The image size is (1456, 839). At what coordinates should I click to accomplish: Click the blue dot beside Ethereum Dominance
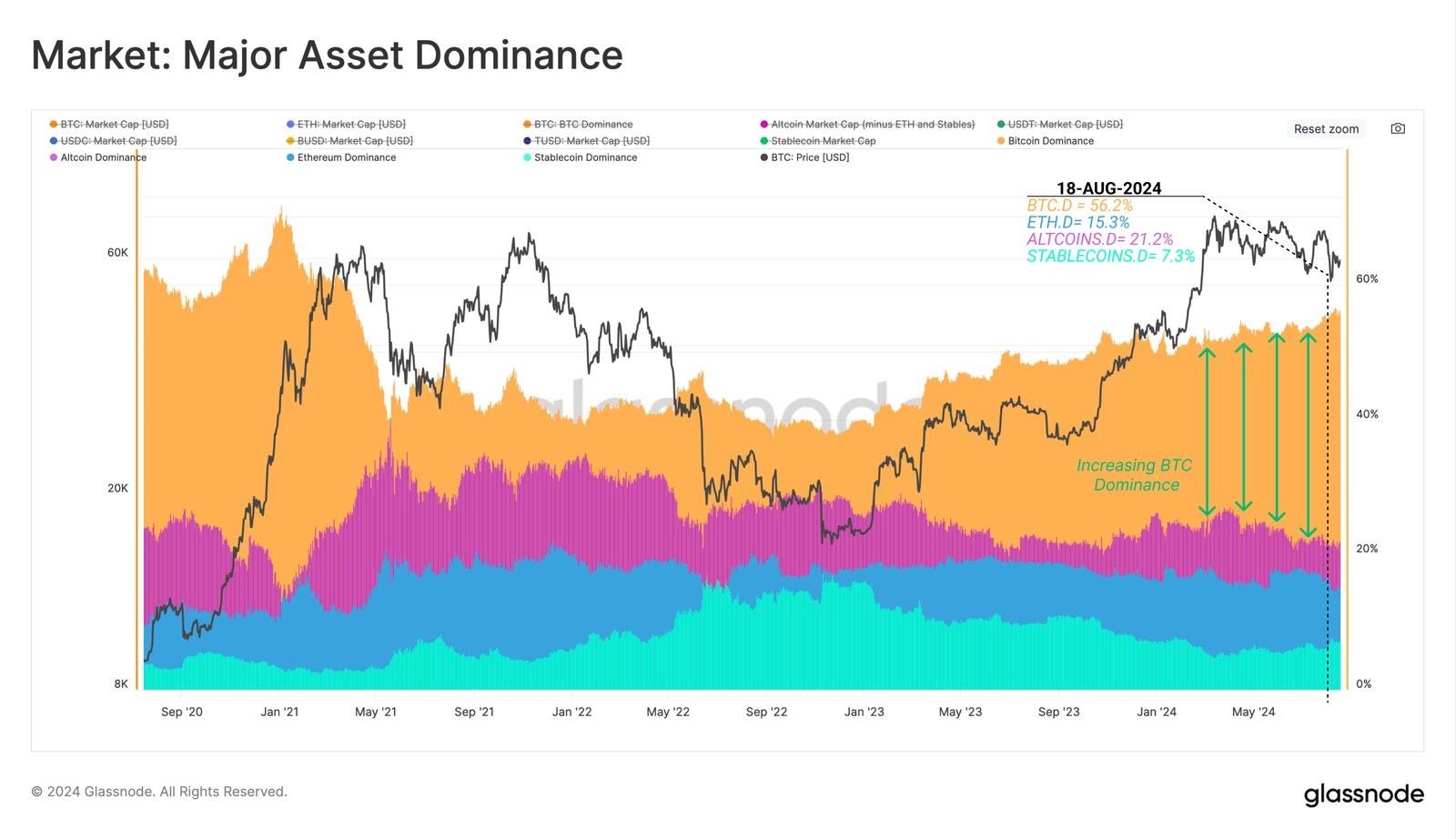pyautogui.click(x=291, y=157)
